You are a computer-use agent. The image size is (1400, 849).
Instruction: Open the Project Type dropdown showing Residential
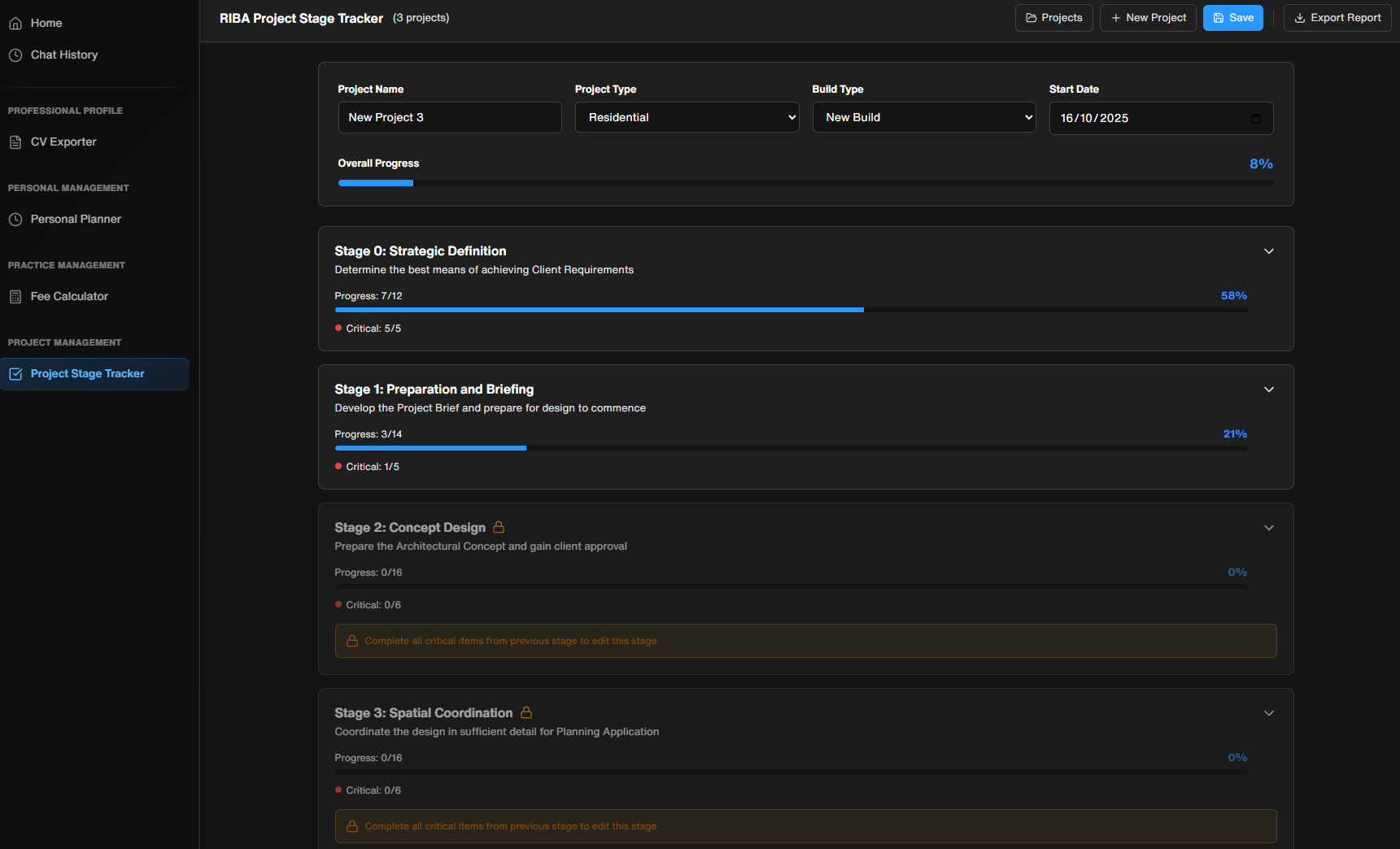pyautogui.click(x=686, y=117)
